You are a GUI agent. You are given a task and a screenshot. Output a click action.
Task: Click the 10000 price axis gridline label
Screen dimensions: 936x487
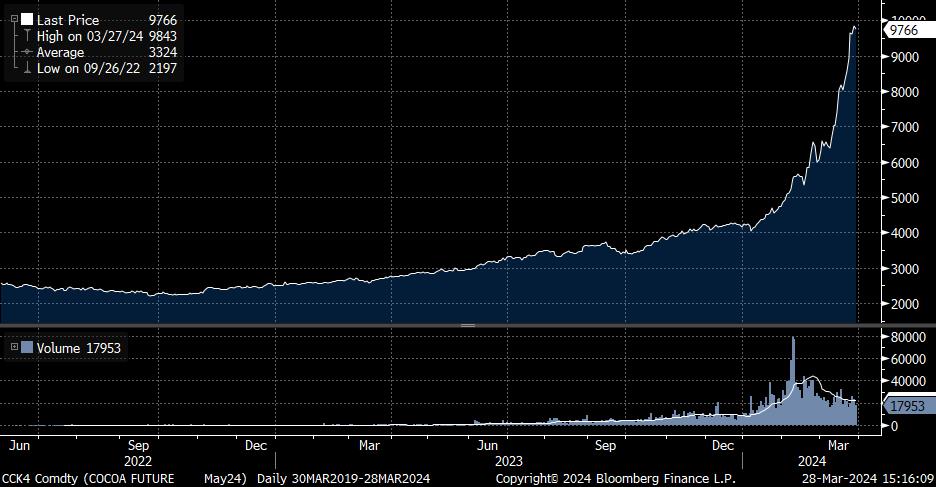(x=906, y=19)
